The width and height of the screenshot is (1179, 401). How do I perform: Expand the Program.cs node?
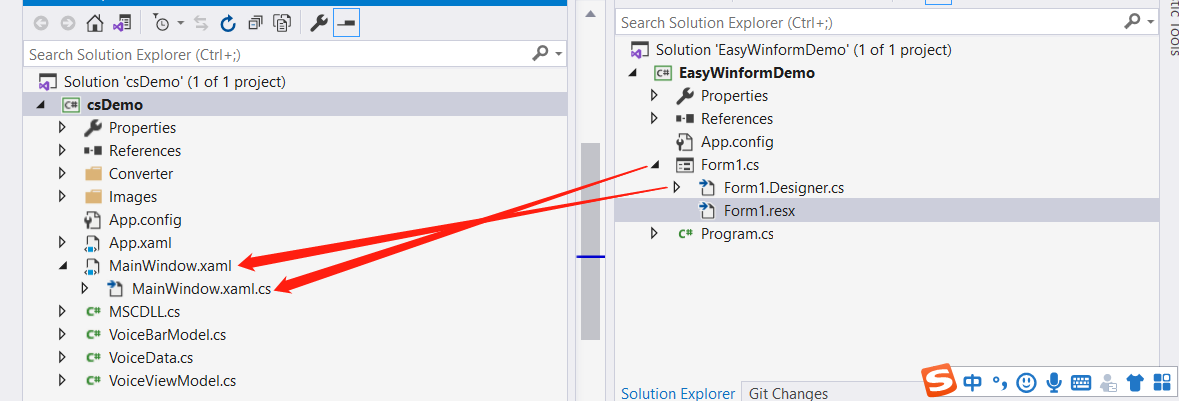(654, 234)
